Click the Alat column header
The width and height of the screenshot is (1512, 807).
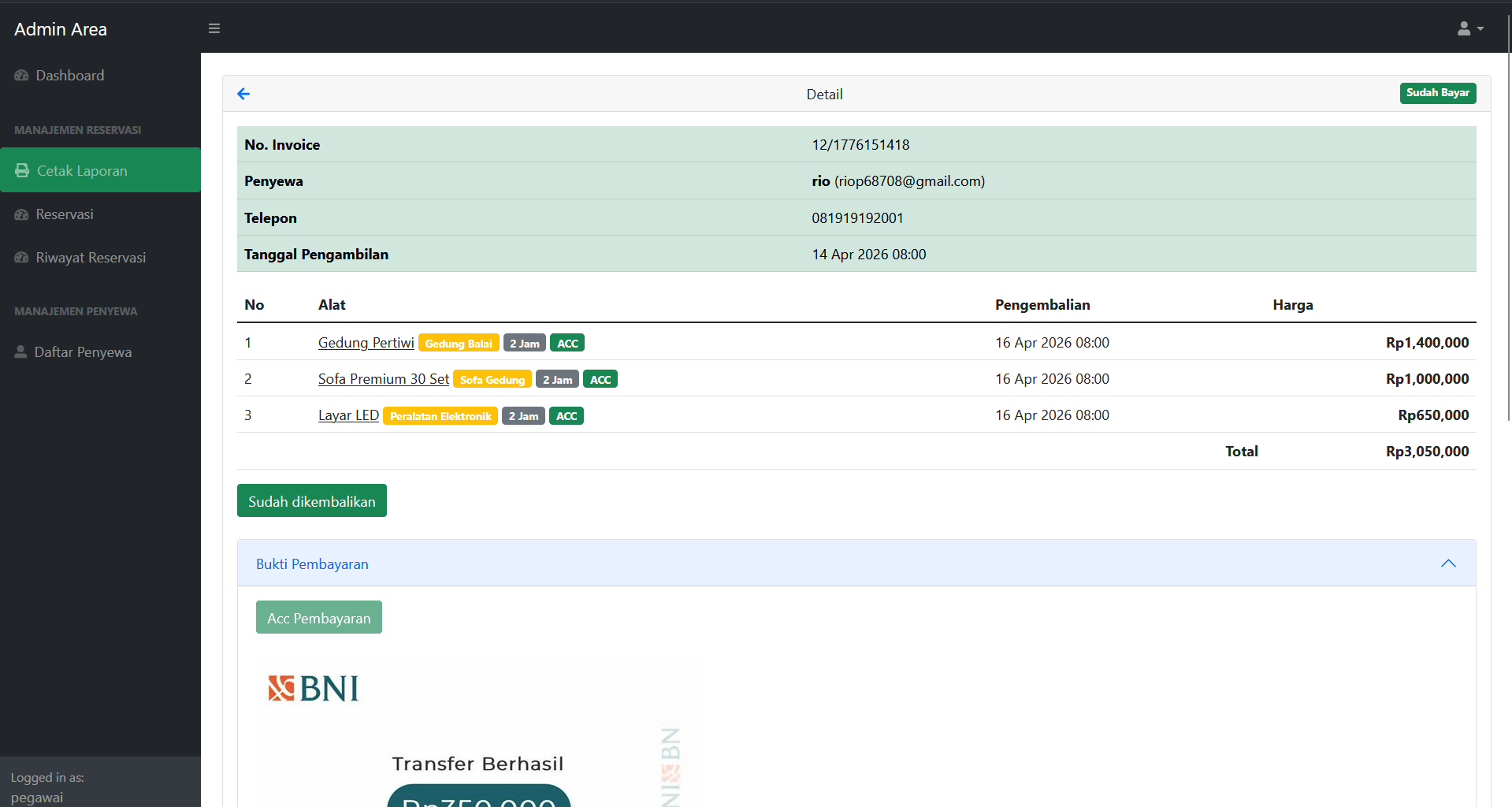(x=332, y=305)
